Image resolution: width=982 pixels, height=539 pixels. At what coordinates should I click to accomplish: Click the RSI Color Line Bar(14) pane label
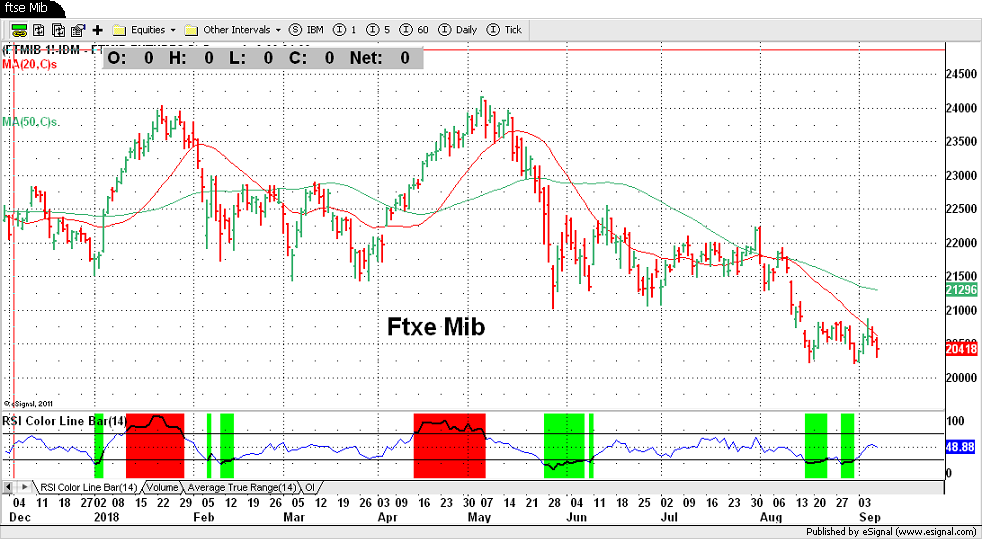coord(65,421)
